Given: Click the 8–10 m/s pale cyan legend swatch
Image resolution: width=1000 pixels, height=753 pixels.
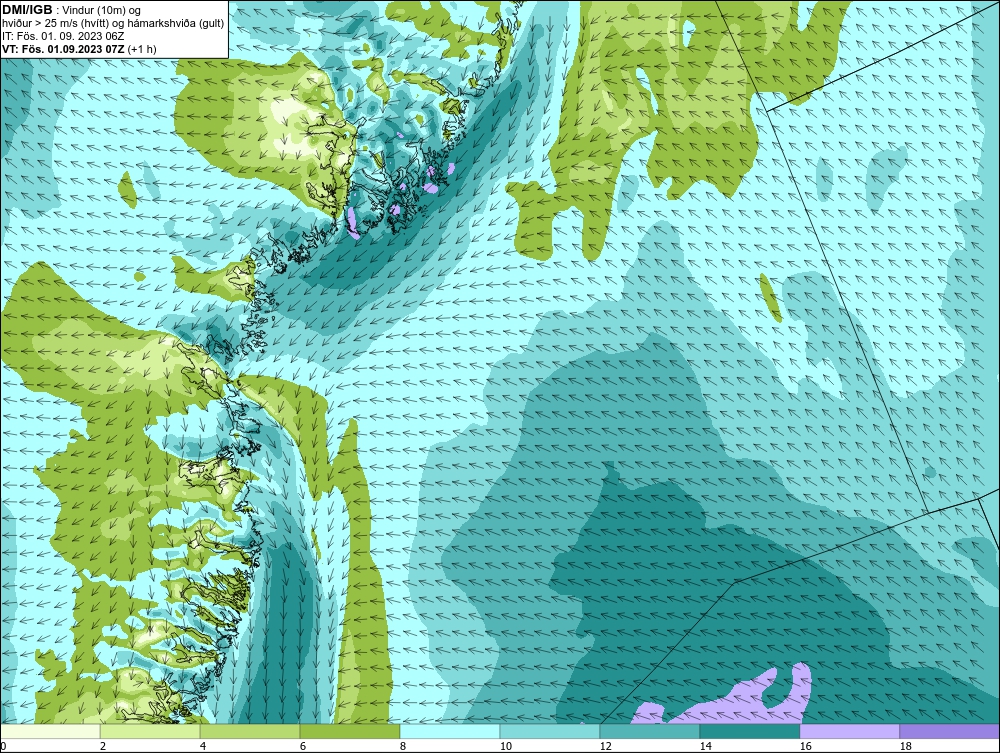Looking at the screenshot, I should (450, 731).
